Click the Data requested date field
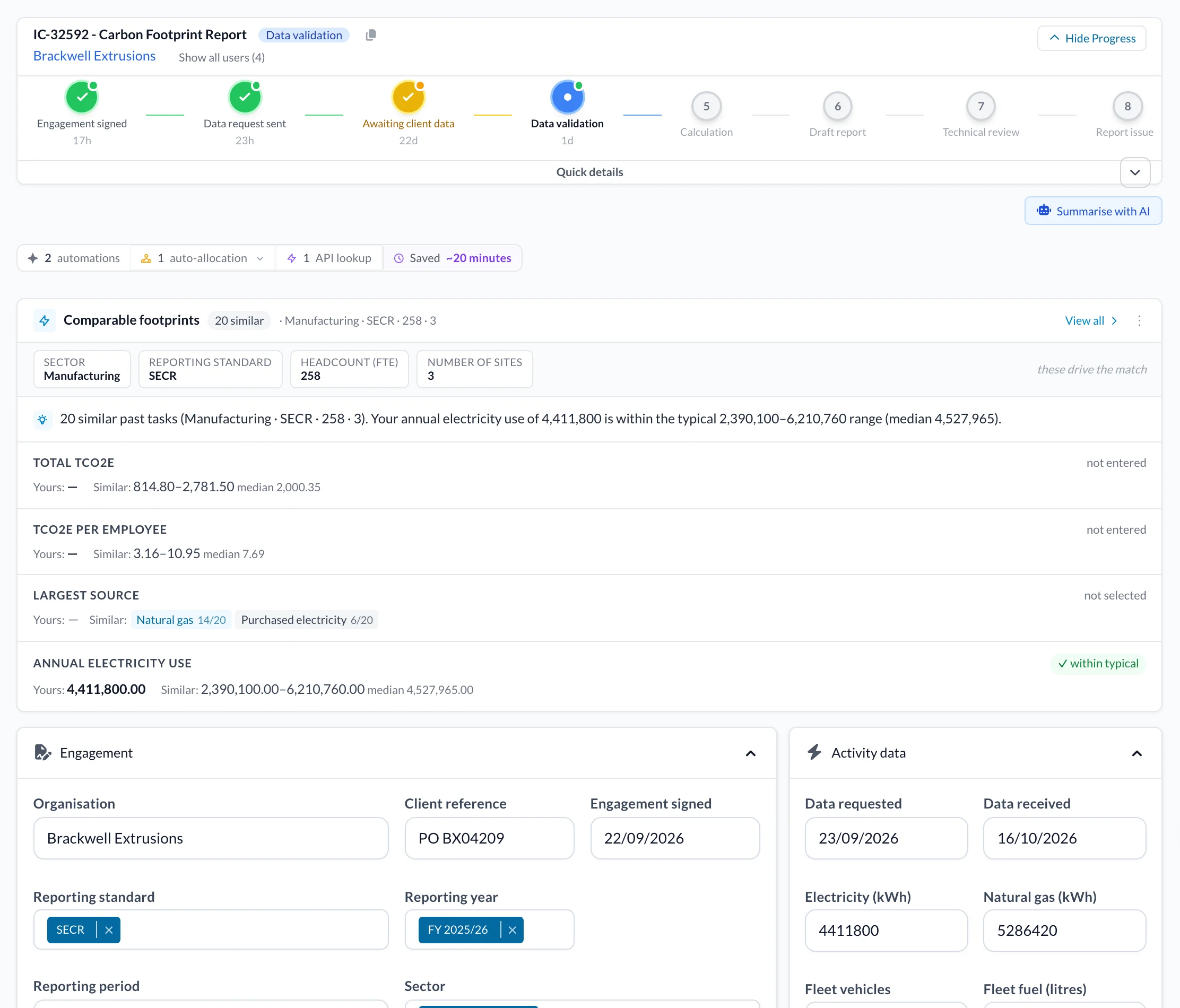 (x=886, y=838)
